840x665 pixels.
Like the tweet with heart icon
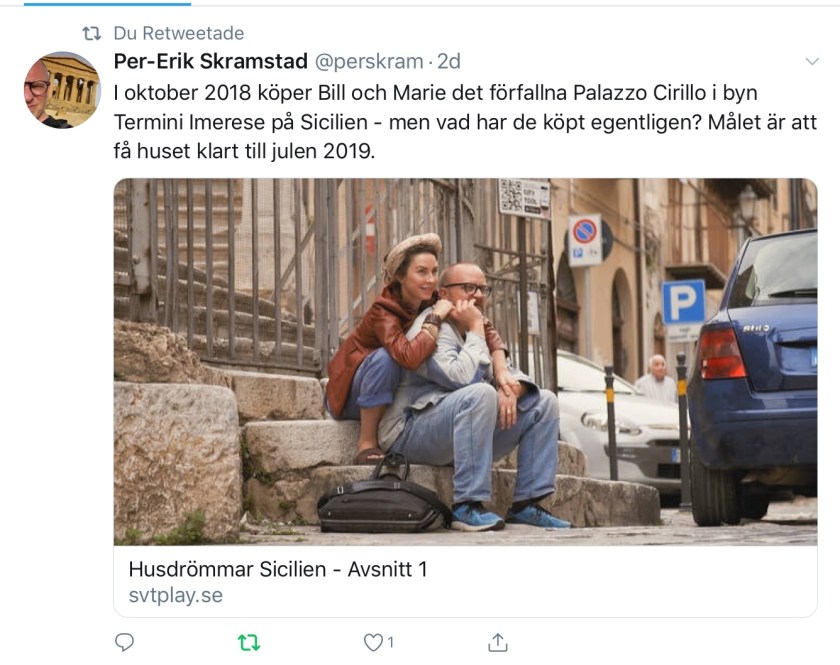373,642
